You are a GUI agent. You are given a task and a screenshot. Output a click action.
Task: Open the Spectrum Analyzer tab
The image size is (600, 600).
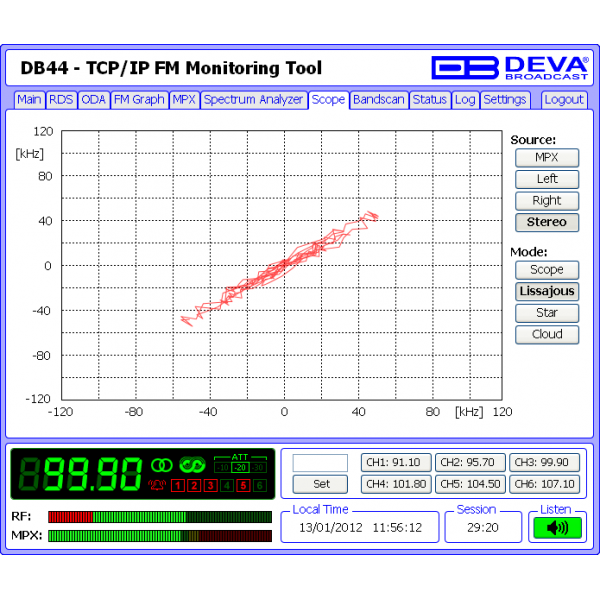coord(253,100)
